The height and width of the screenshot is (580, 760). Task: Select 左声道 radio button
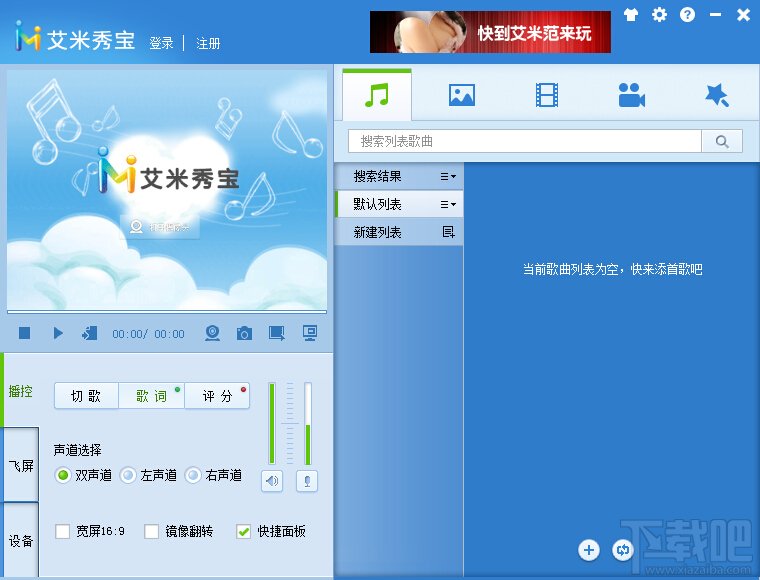[128, 475]
